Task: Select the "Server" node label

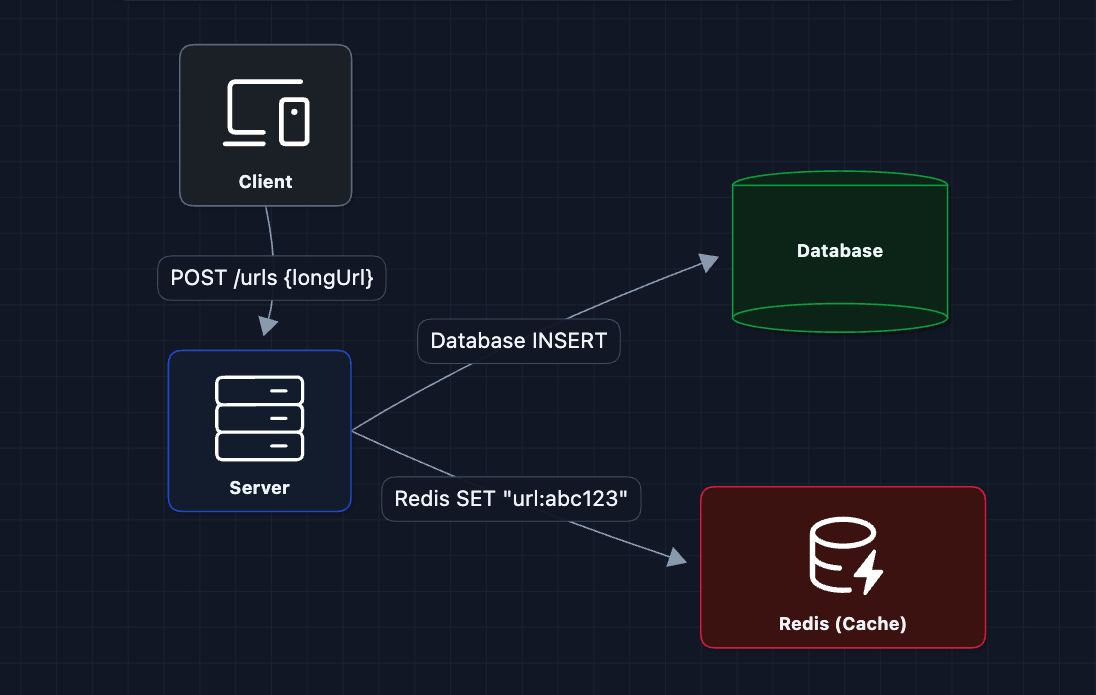Action: tap(260, 488)
